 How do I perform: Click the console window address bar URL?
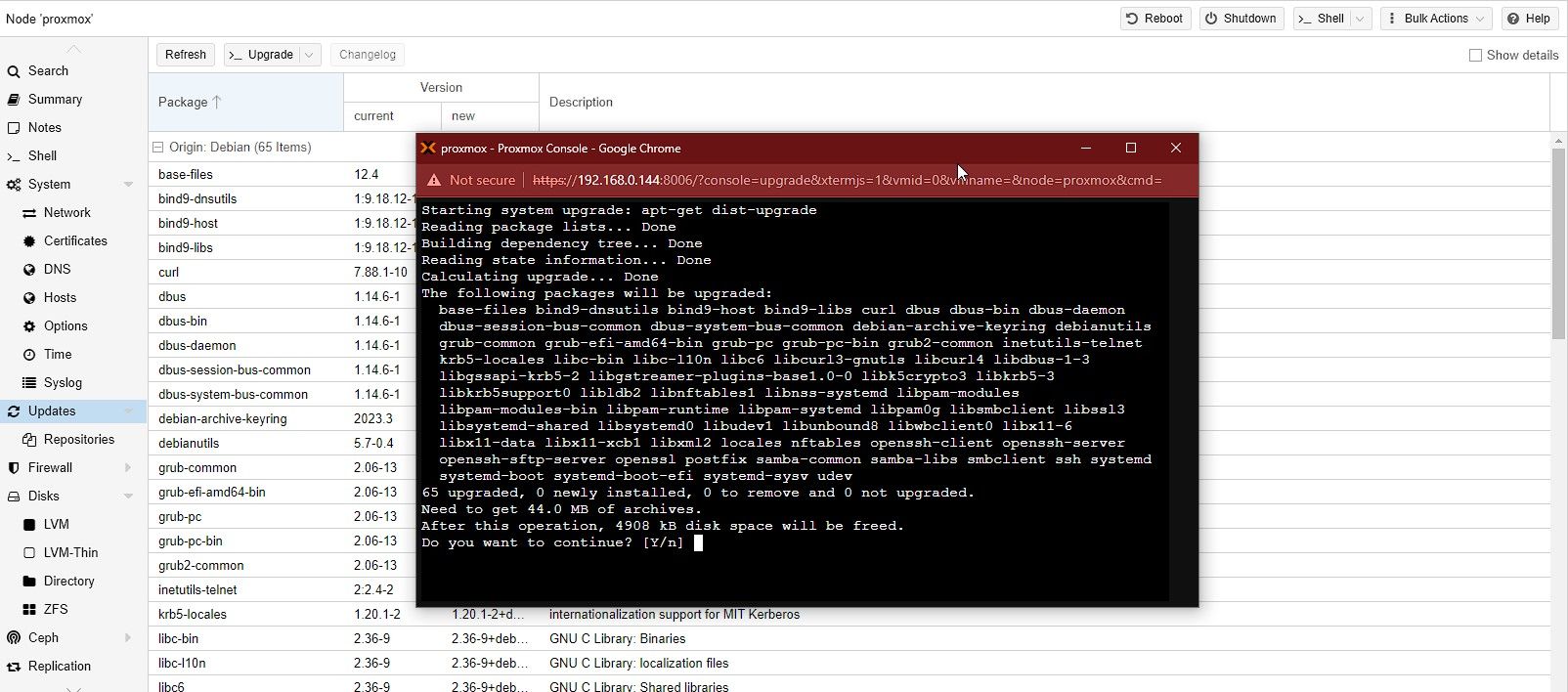coord(847,180)
